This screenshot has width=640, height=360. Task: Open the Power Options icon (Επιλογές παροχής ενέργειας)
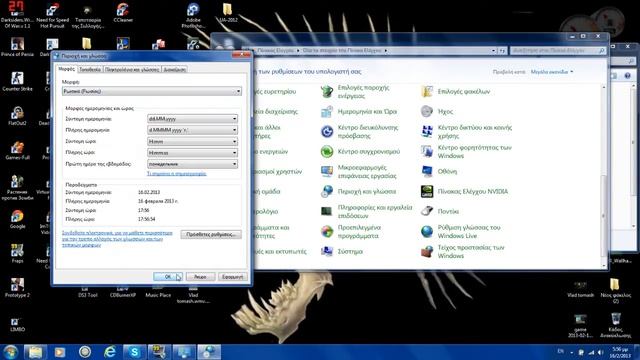pyautogui.click(x=327, y=91)
